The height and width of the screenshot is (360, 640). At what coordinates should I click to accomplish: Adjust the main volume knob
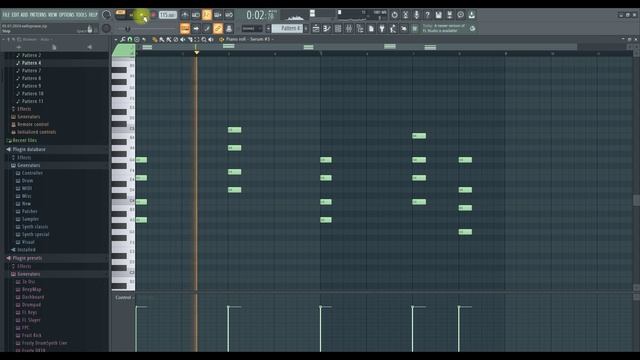coord(107,15)
